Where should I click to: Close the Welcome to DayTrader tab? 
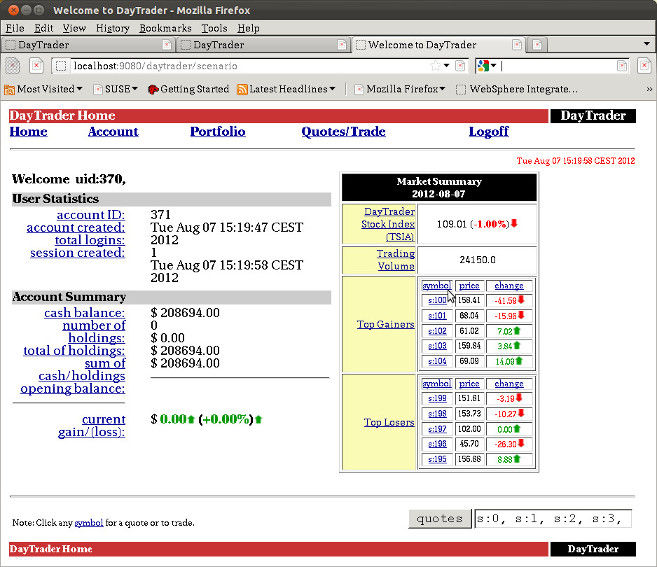(x=517, y=44)
